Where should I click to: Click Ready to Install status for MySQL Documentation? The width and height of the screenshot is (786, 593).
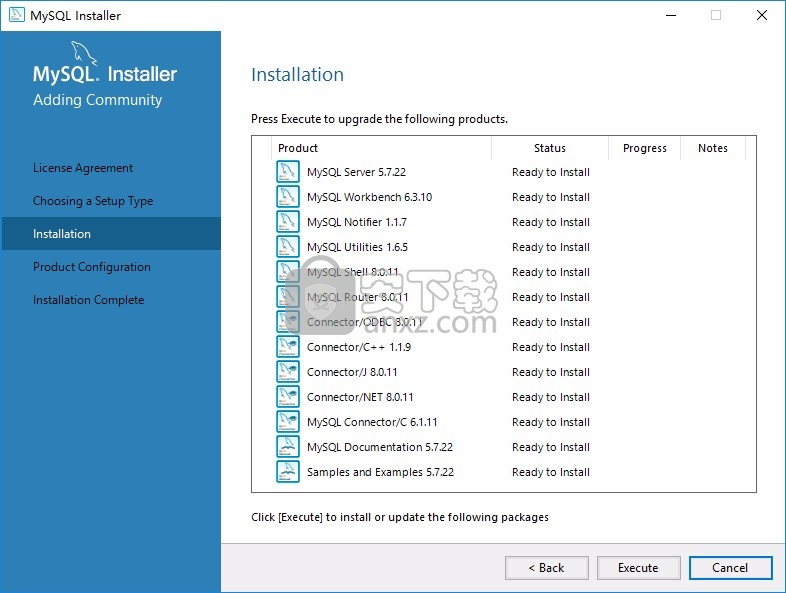pyautogui.click(x=551, y=447)
